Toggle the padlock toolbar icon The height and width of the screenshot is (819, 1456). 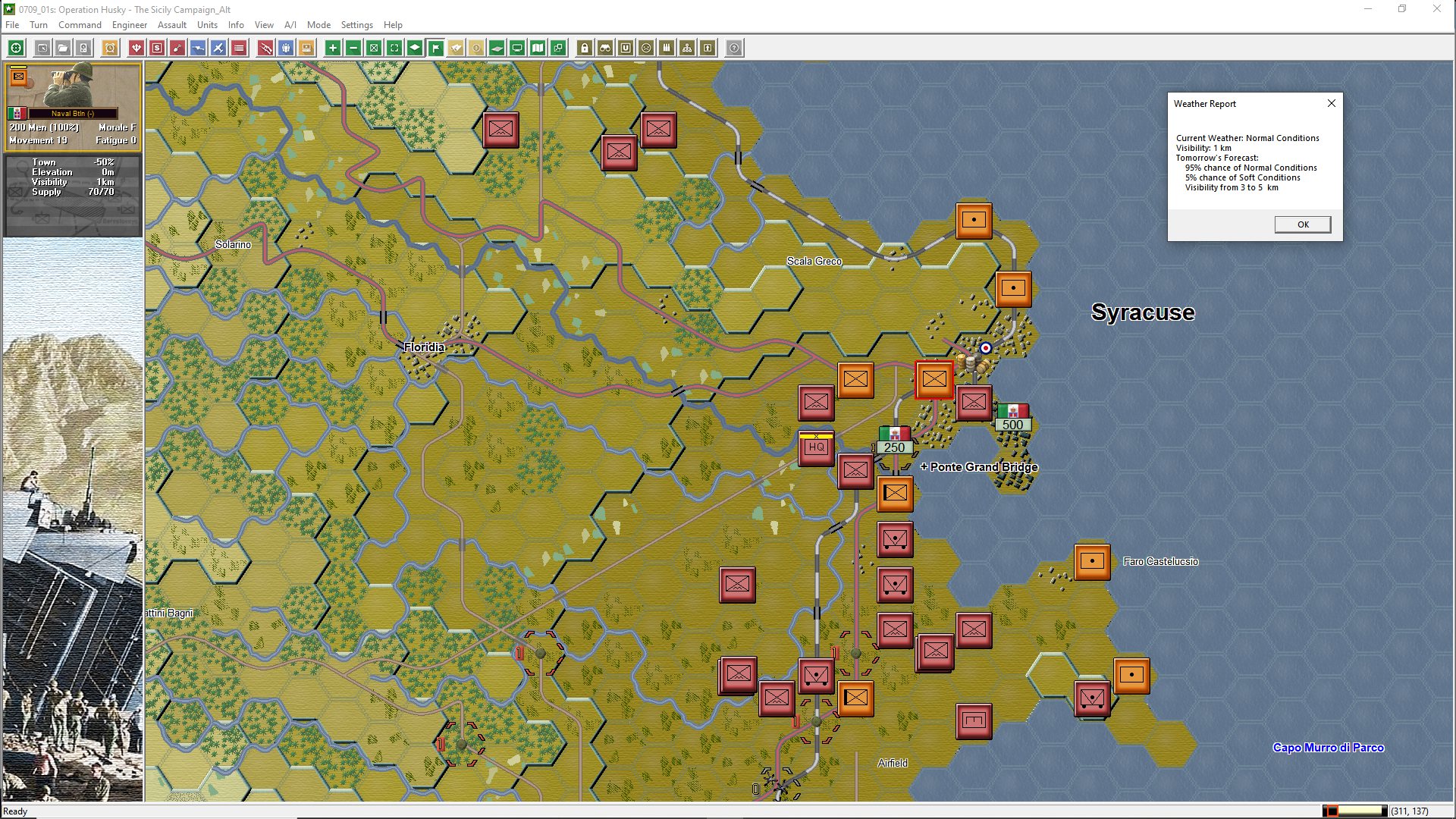point(585,48)
